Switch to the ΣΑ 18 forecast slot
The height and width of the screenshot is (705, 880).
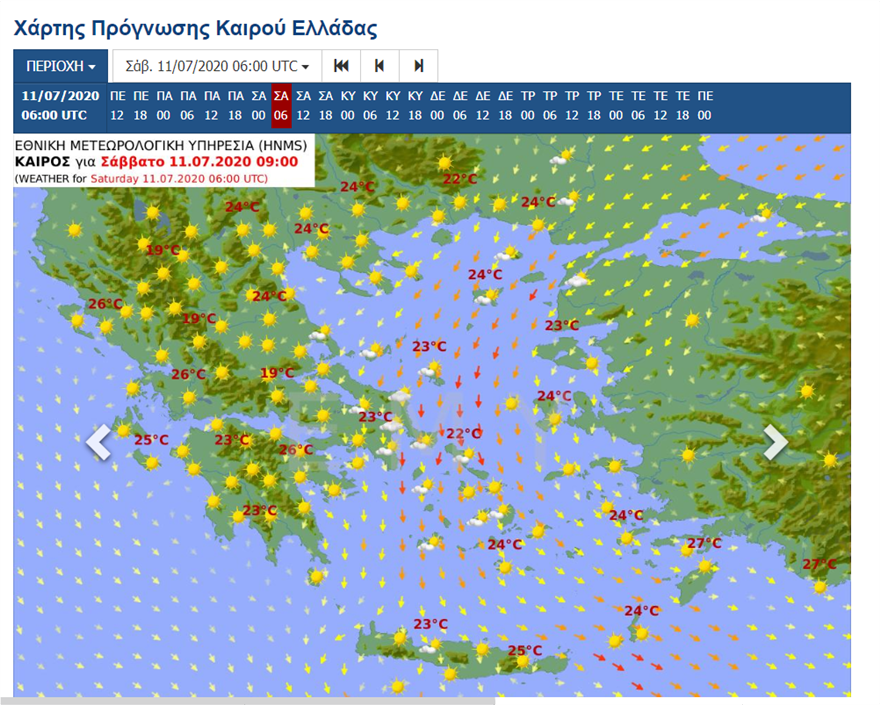click(x=326, y=106)
